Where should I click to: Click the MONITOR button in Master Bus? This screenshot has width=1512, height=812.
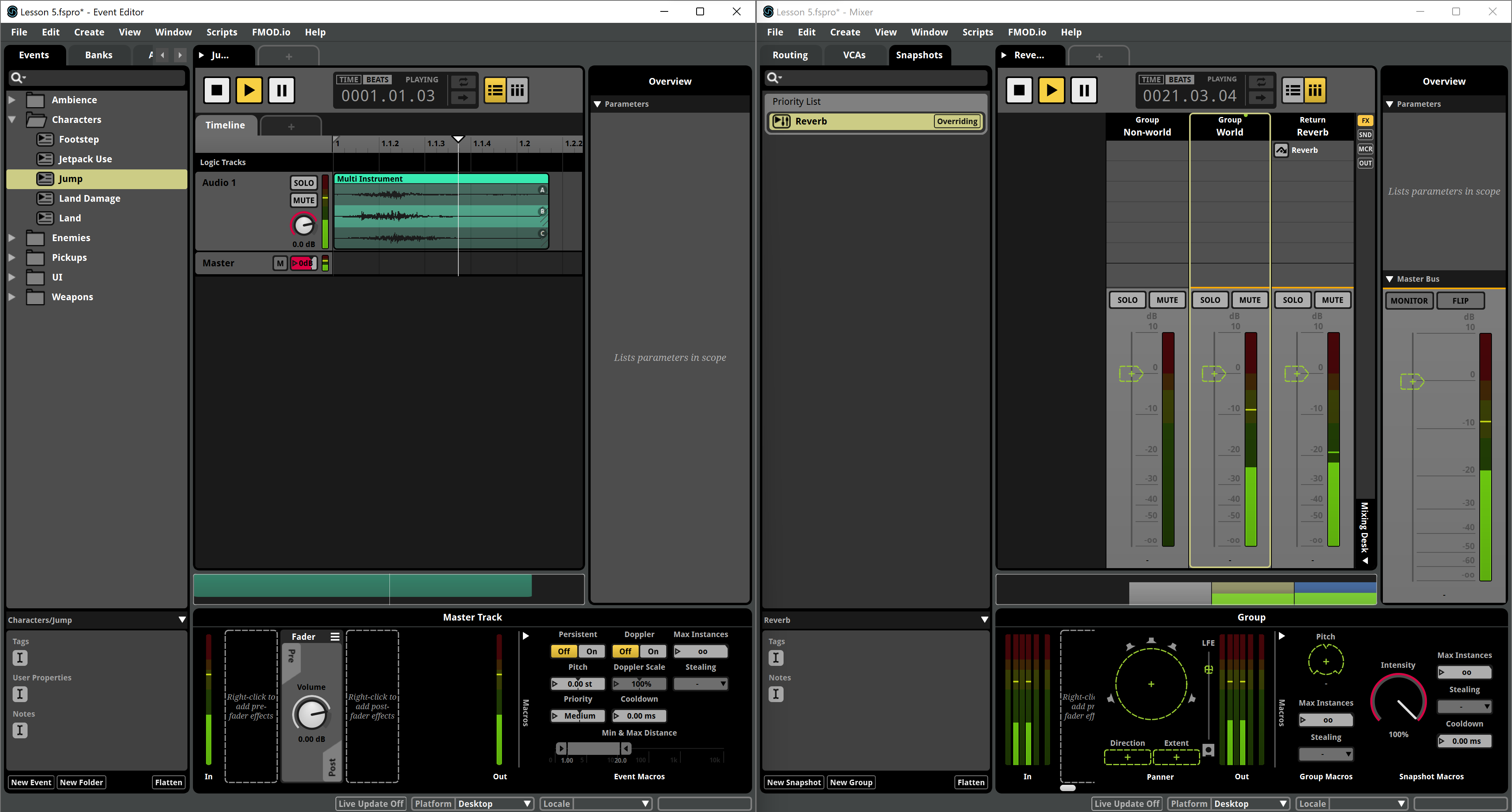click(1409, 301)
